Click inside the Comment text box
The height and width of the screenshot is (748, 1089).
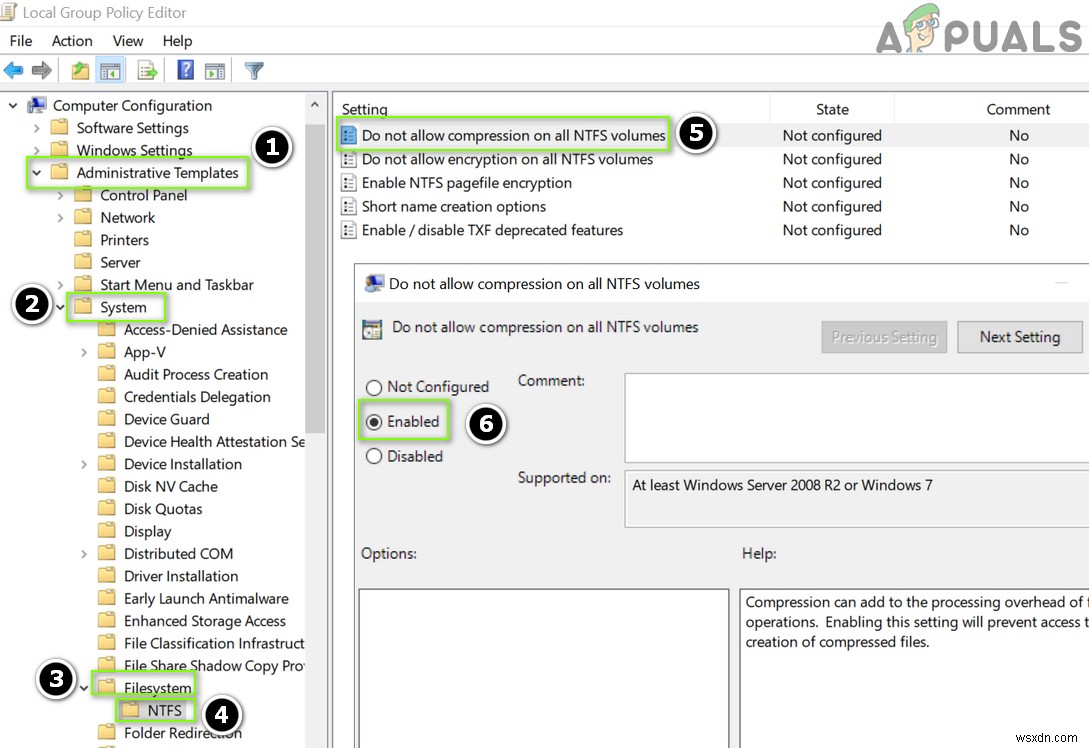coord(856,418)
